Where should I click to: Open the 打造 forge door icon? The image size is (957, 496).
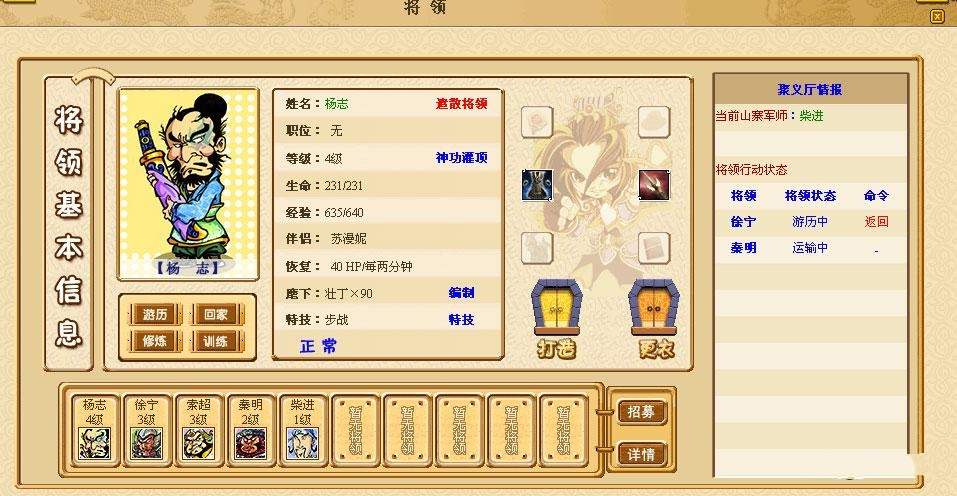[557, 318]
